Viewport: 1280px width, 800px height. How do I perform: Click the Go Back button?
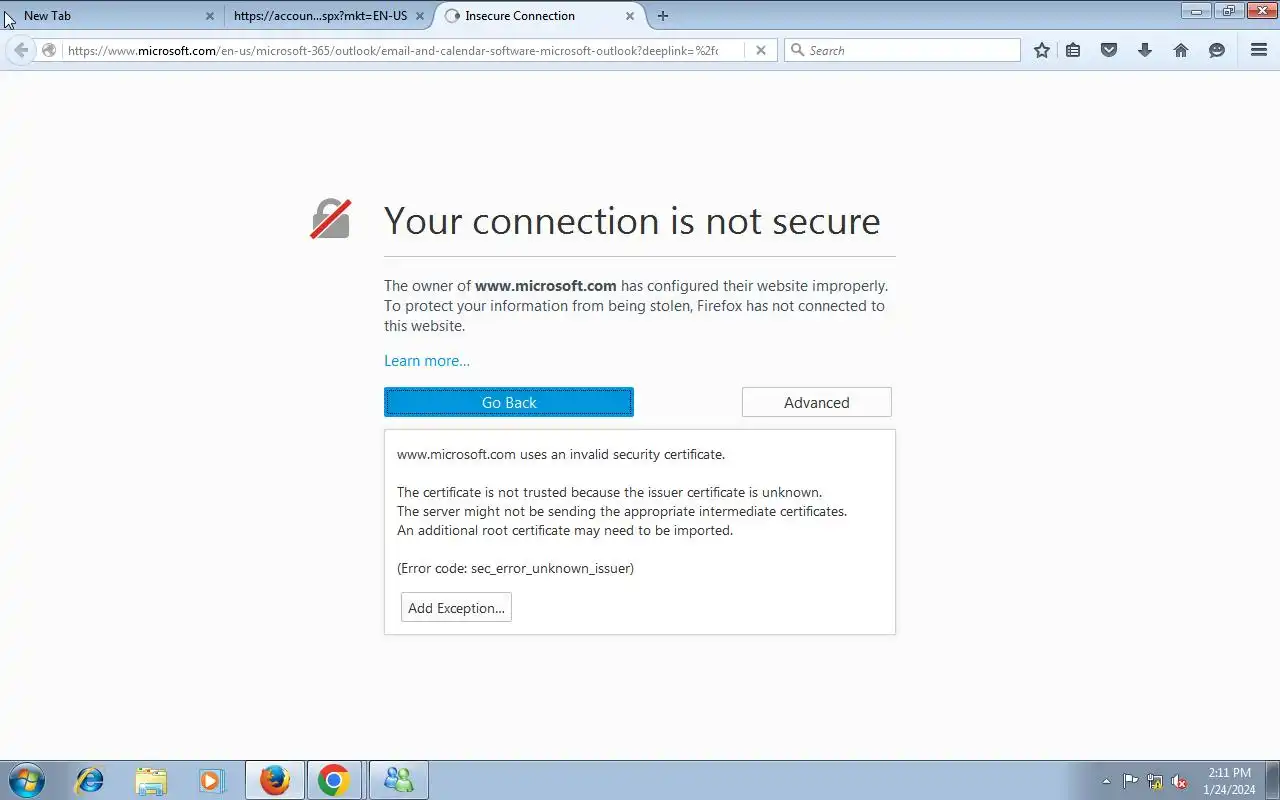coord(509,402)
